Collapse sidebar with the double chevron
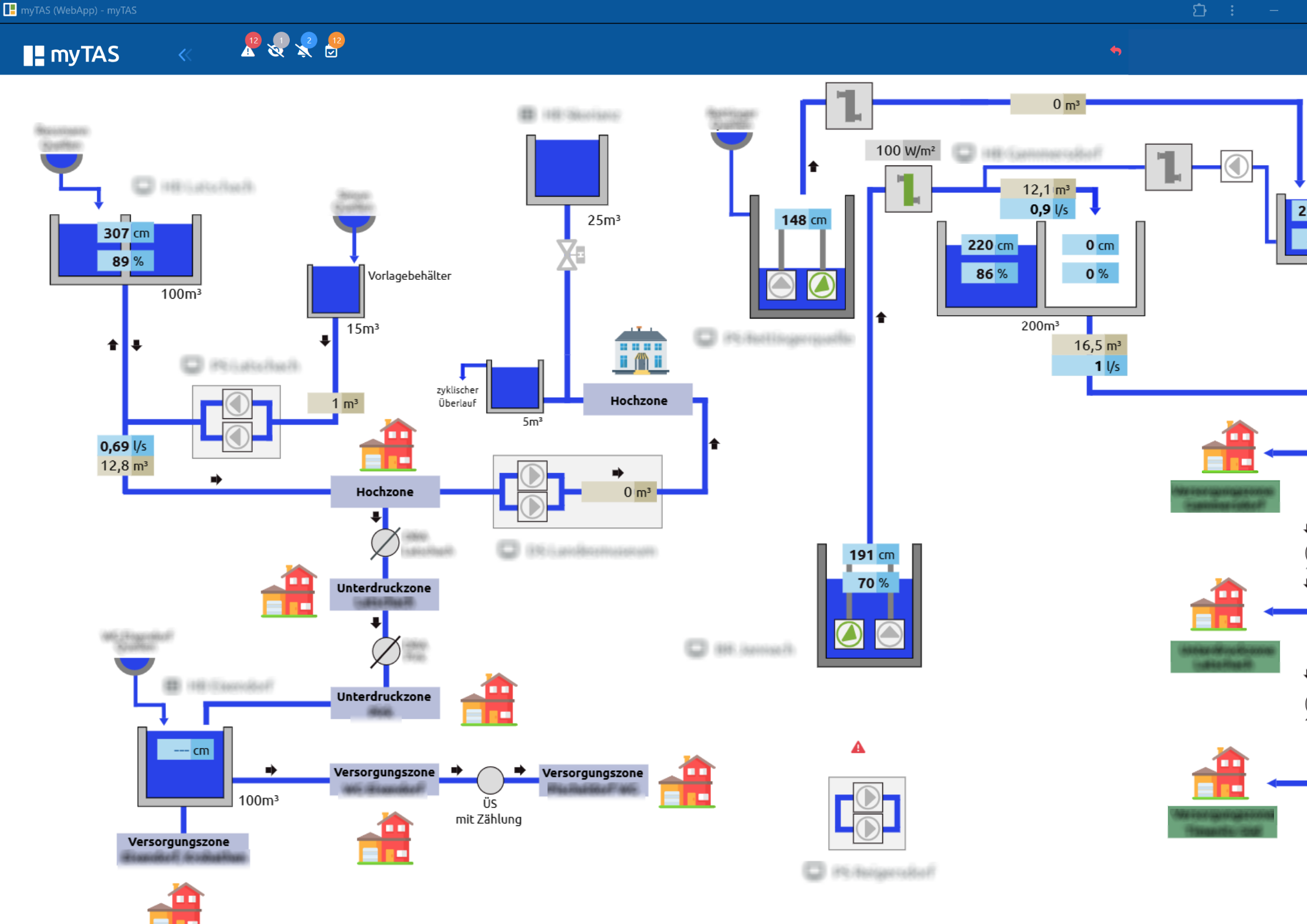This screenshot has height=924, width=1307. (185, 55)
